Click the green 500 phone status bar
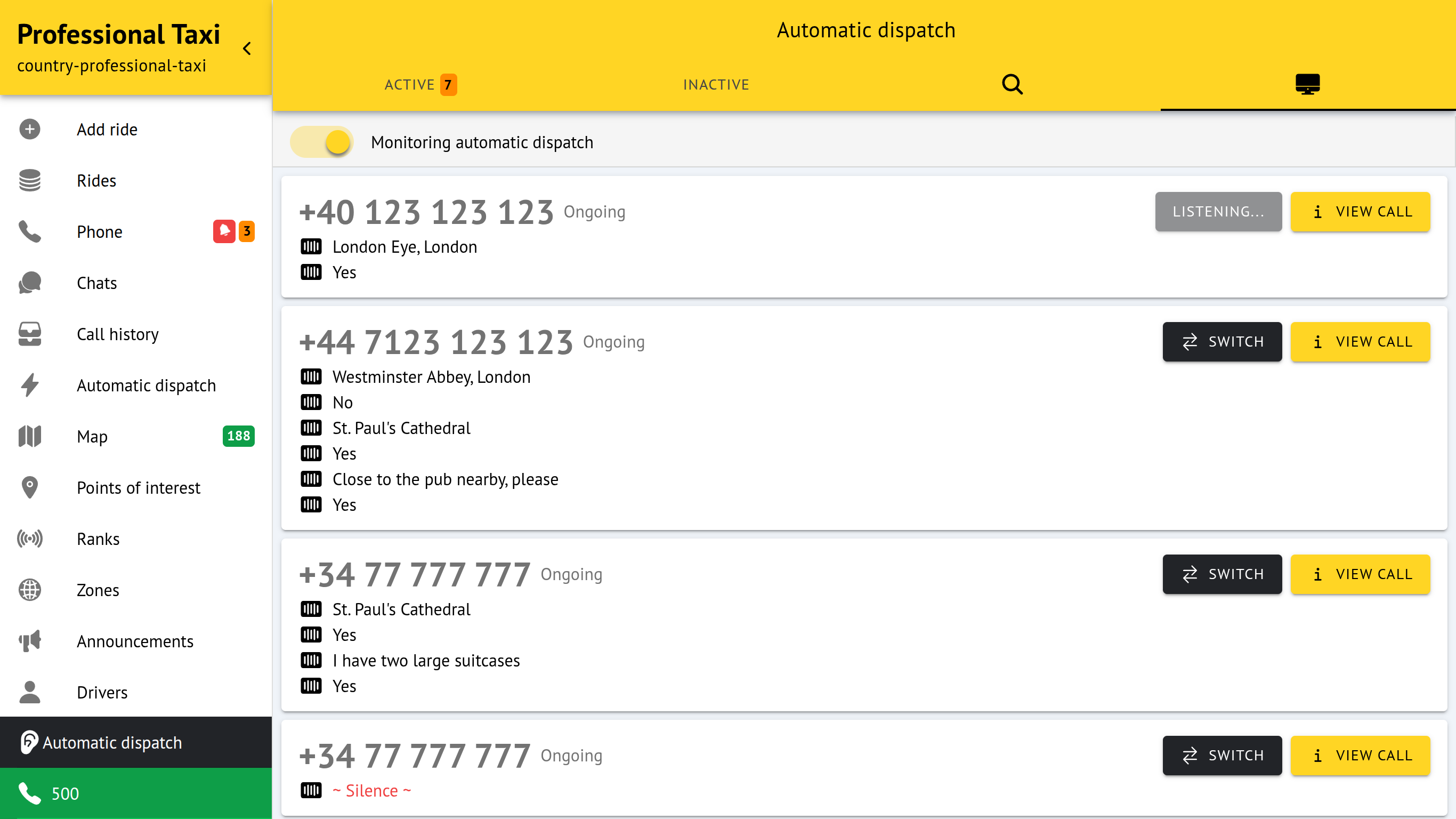Viewport: 1456px width, 819px height. [x=136, y=793]
